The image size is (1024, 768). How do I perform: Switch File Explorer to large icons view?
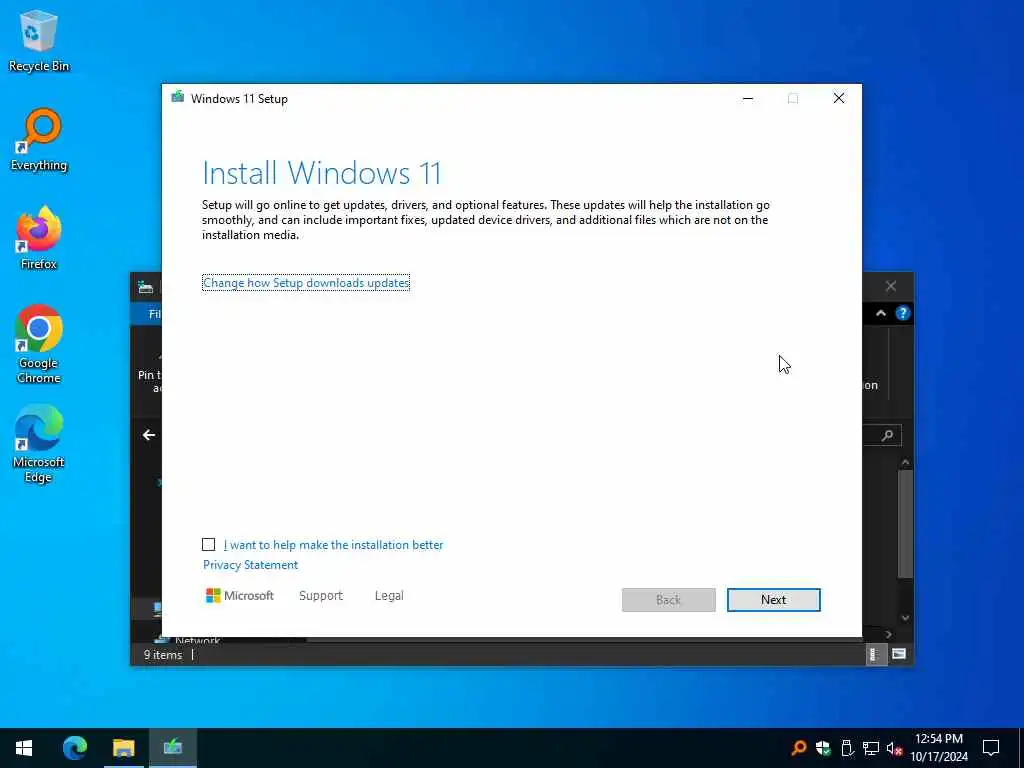click(899, 654)
